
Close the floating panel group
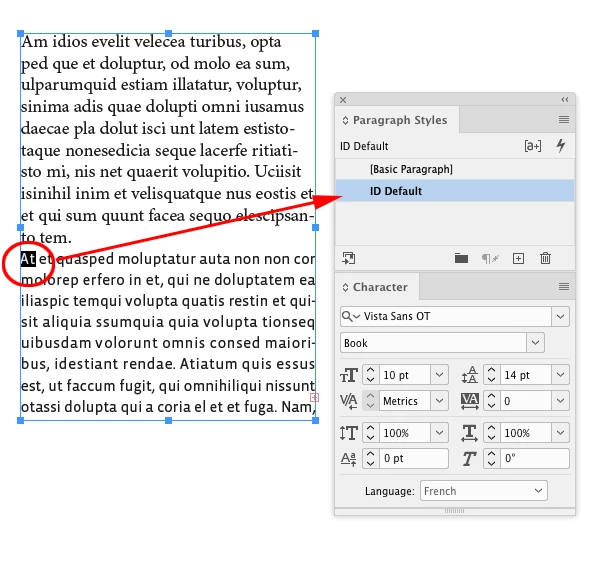[x=343, y=100]
